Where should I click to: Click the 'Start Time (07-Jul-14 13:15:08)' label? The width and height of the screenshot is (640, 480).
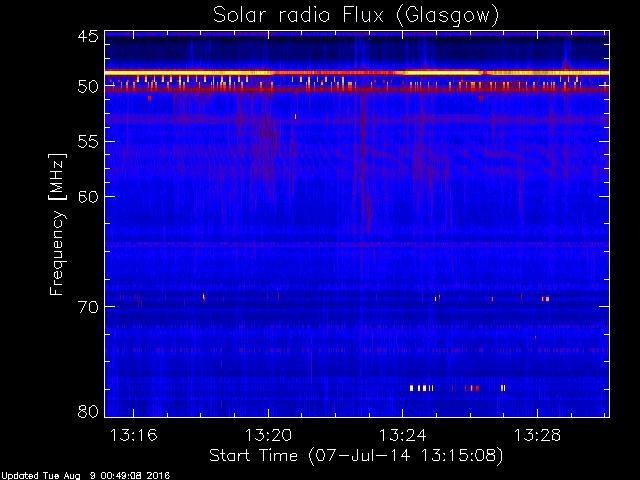click(x=356, y=456)
